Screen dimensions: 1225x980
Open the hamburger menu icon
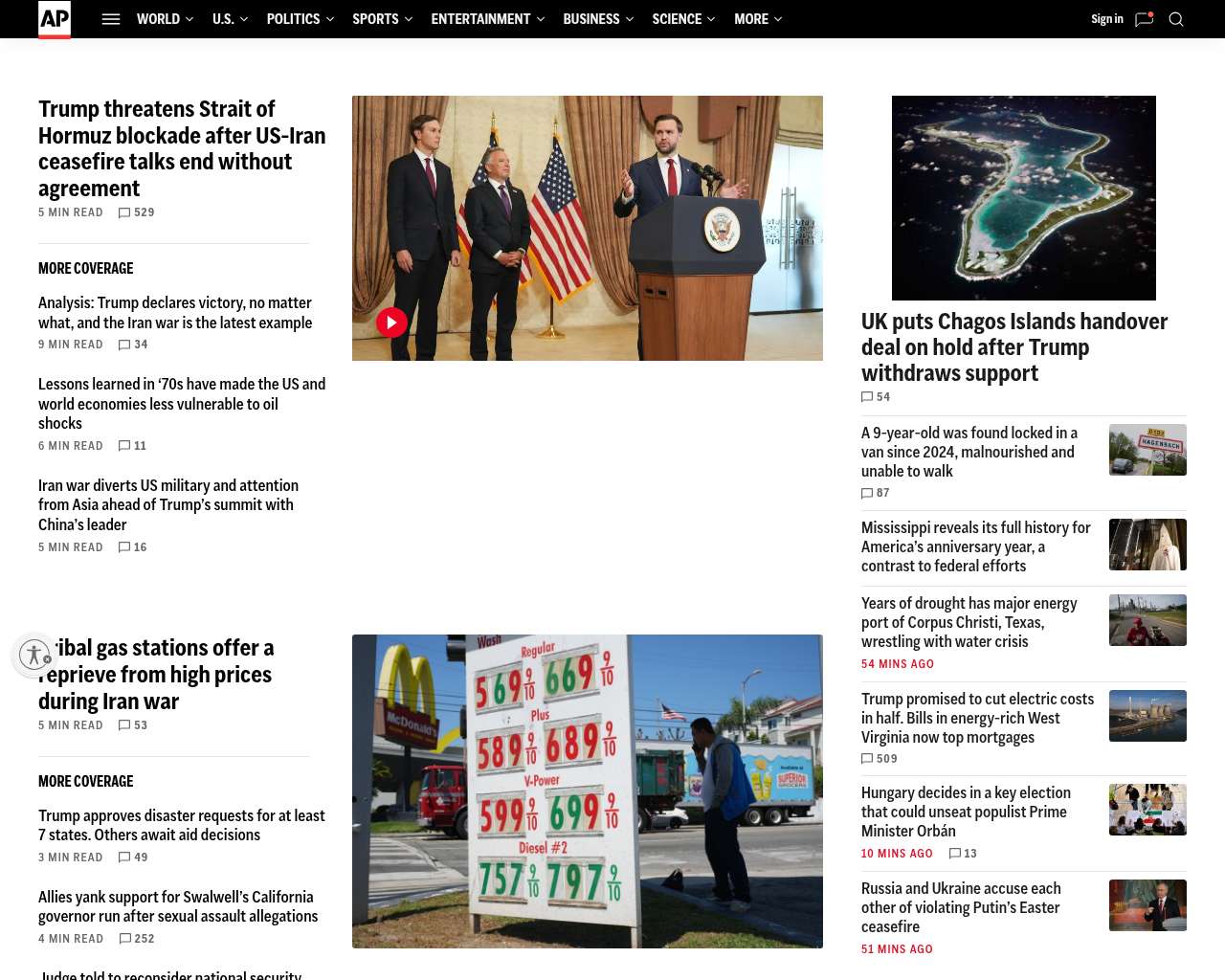click(x=111, y=19)
